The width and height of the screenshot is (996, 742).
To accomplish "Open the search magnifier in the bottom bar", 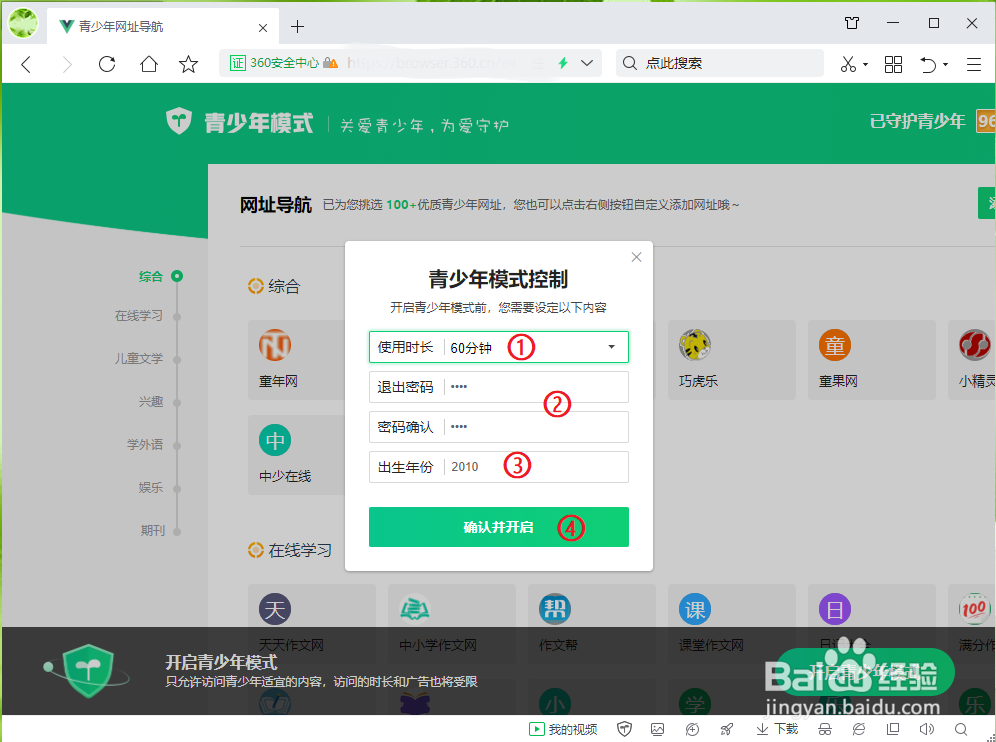I will (x=960, y=728).
